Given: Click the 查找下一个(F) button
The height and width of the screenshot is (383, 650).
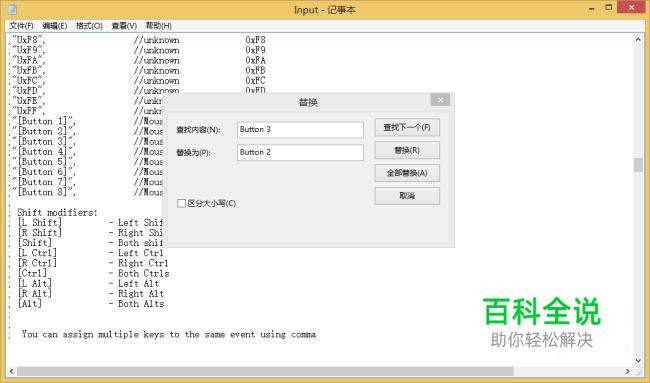Looking at the screenshot, I should 407,127.
